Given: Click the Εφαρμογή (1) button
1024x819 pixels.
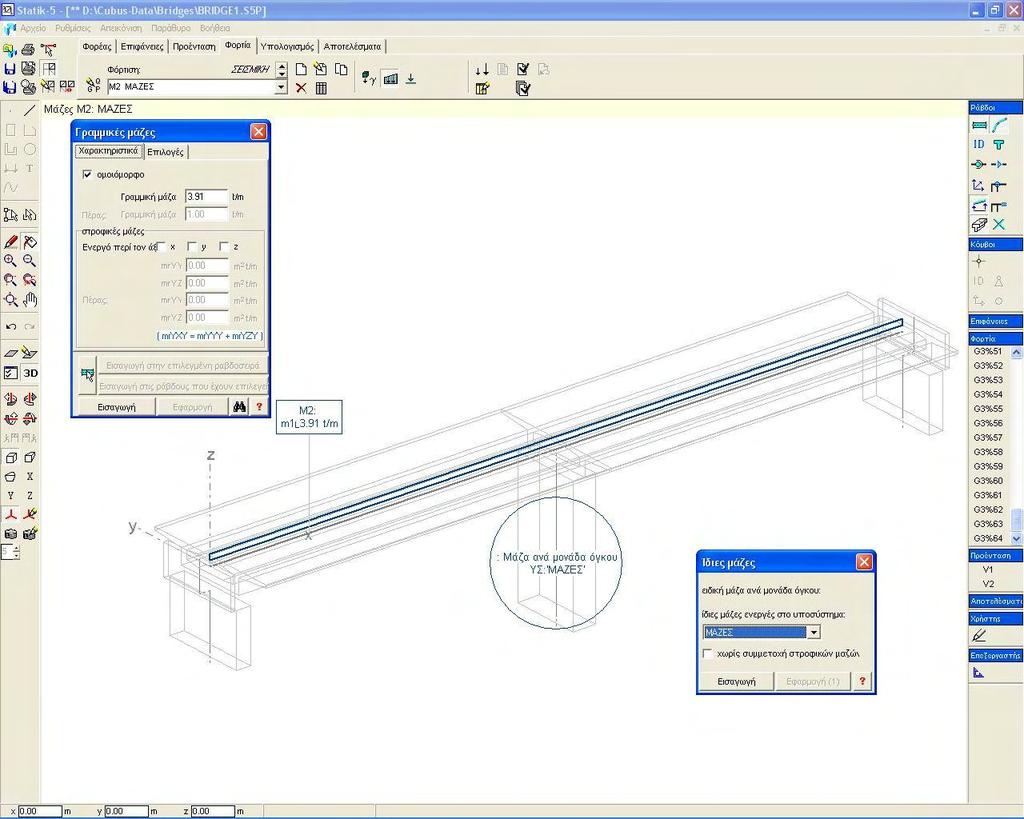Looking at the screenshot, I should (813, 681).
